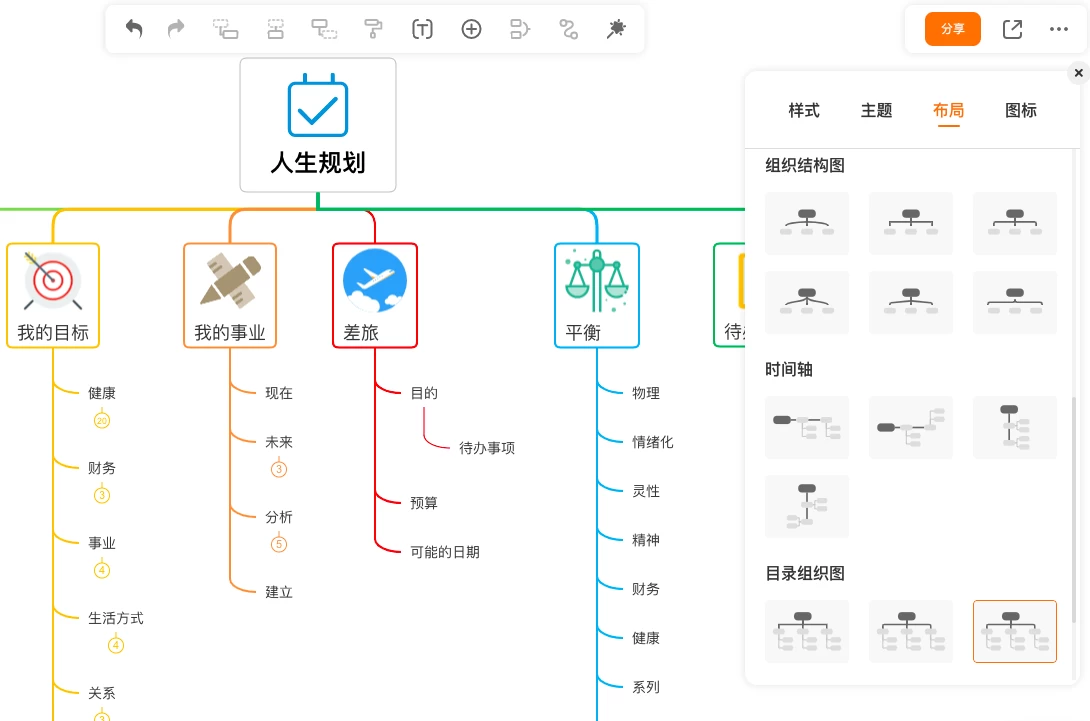Click the text box [T] toolbar icon

coord(422,29)
